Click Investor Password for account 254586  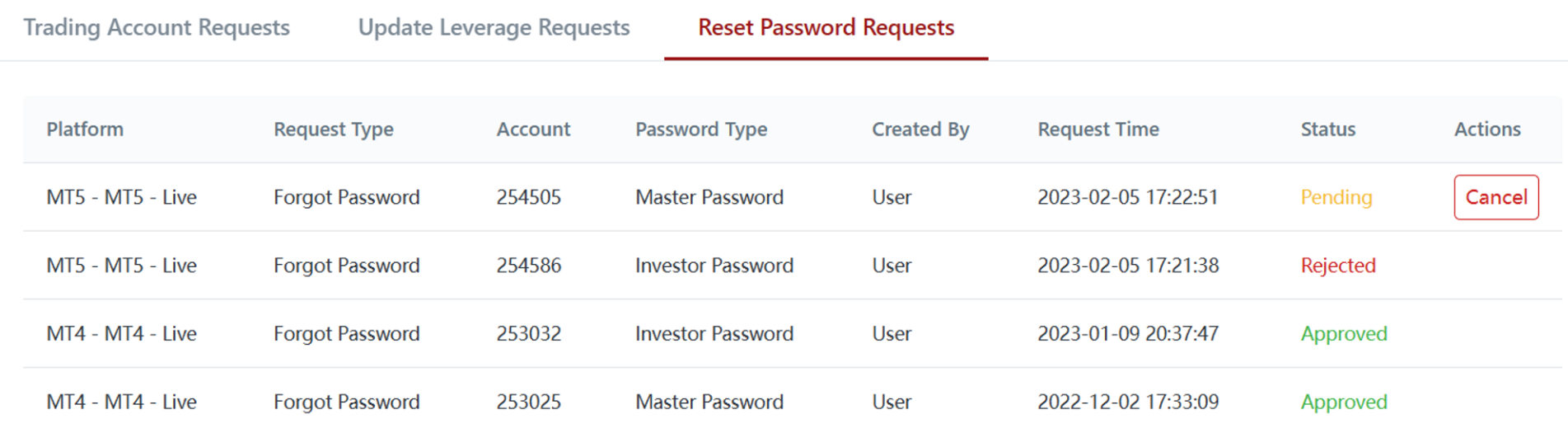tap(714, 266)
